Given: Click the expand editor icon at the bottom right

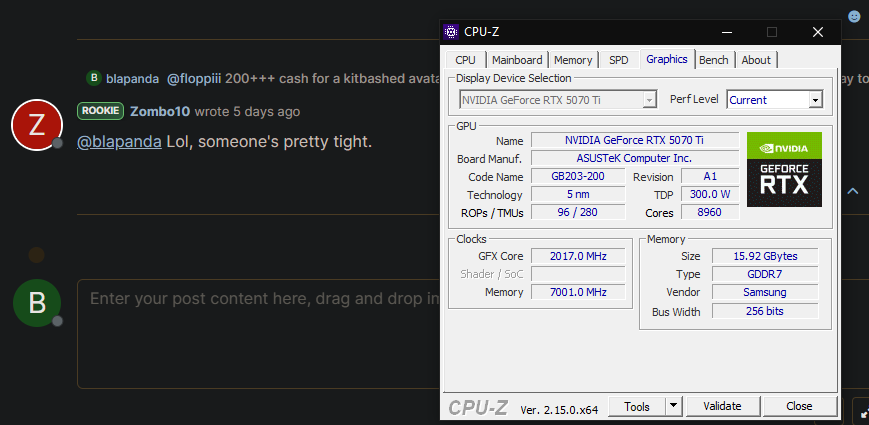Looking at the screenshot, I should (863, 413).
